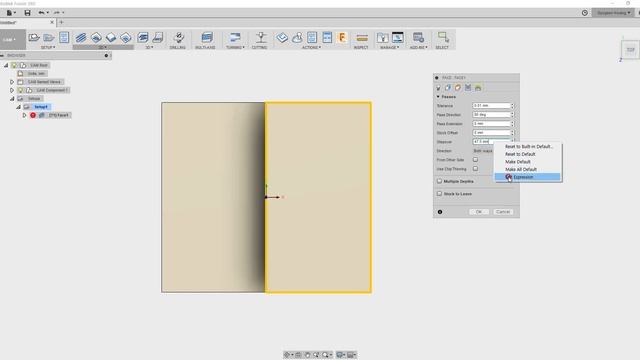Open the Tool tab in Face dialog
The height and width of the screenshot is (360, 640).
438,88
